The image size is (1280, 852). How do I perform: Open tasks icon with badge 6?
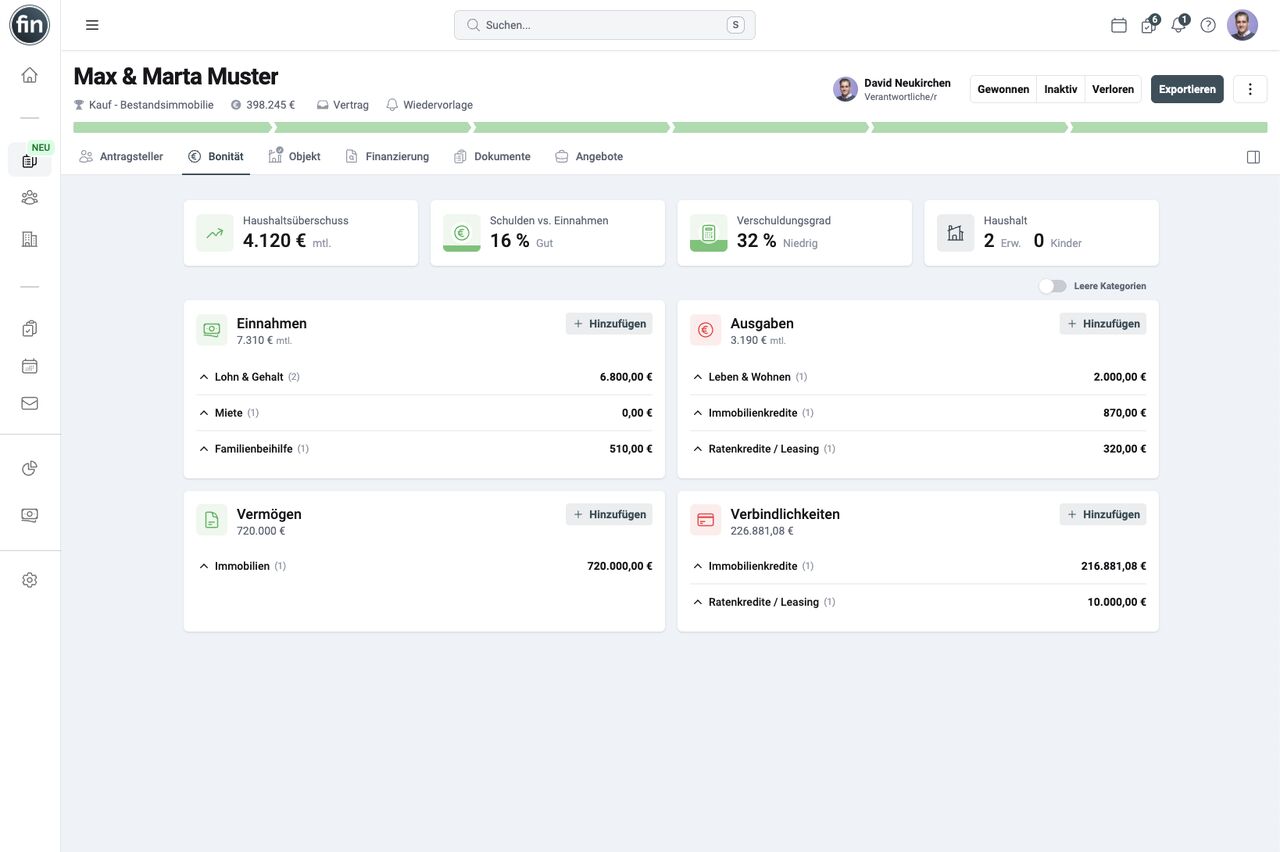[1149, 25]
